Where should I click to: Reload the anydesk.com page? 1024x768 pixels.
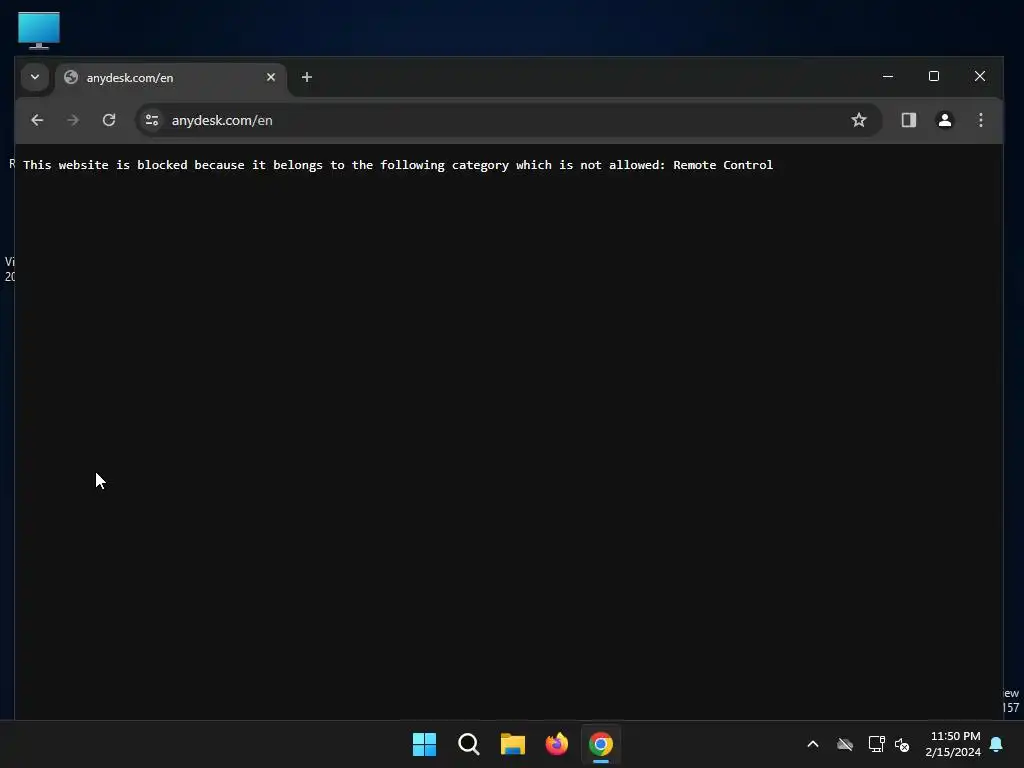click(x=109, y=120)
